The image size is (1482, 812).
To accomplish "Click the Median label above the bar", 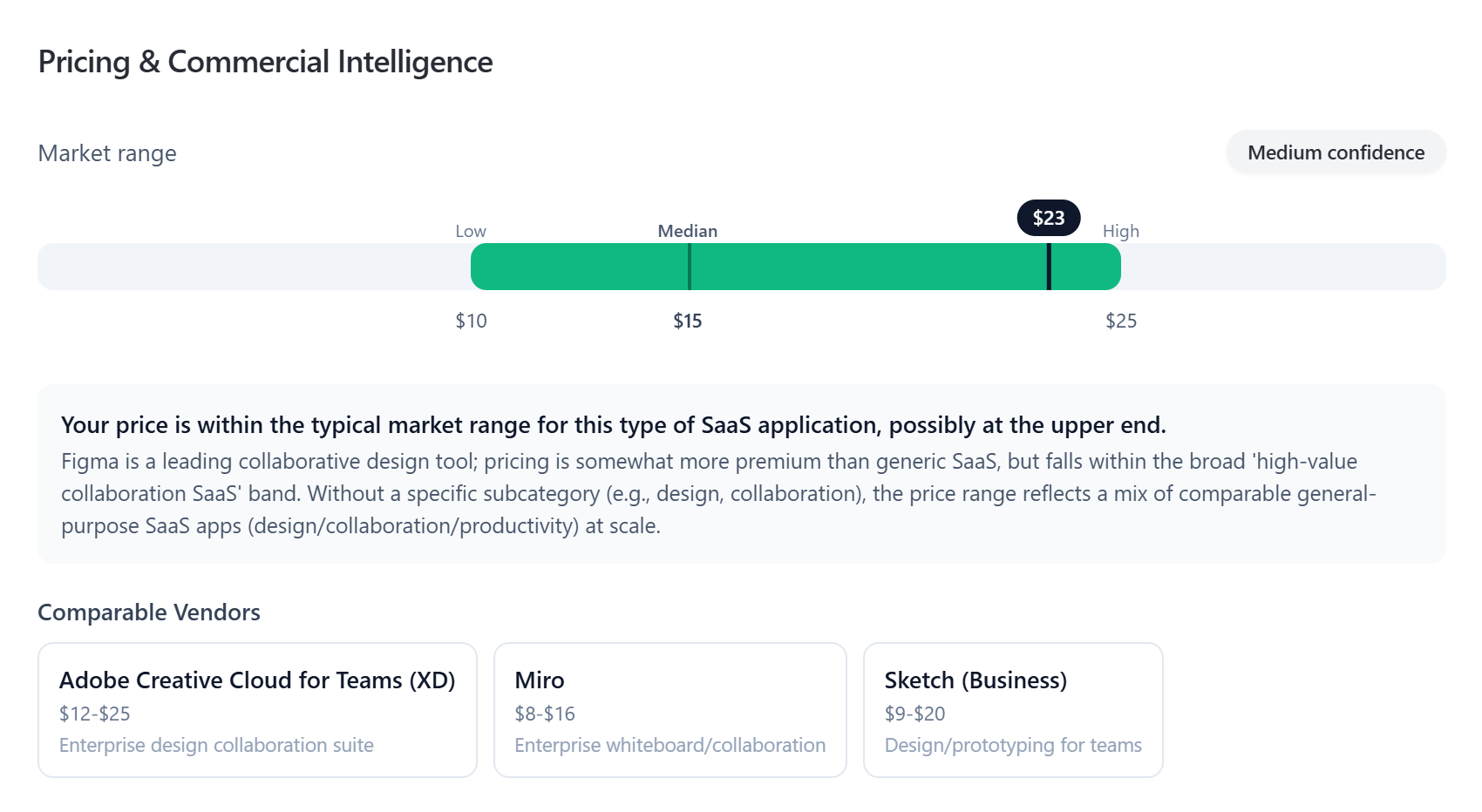I will [x=688, y=231].
